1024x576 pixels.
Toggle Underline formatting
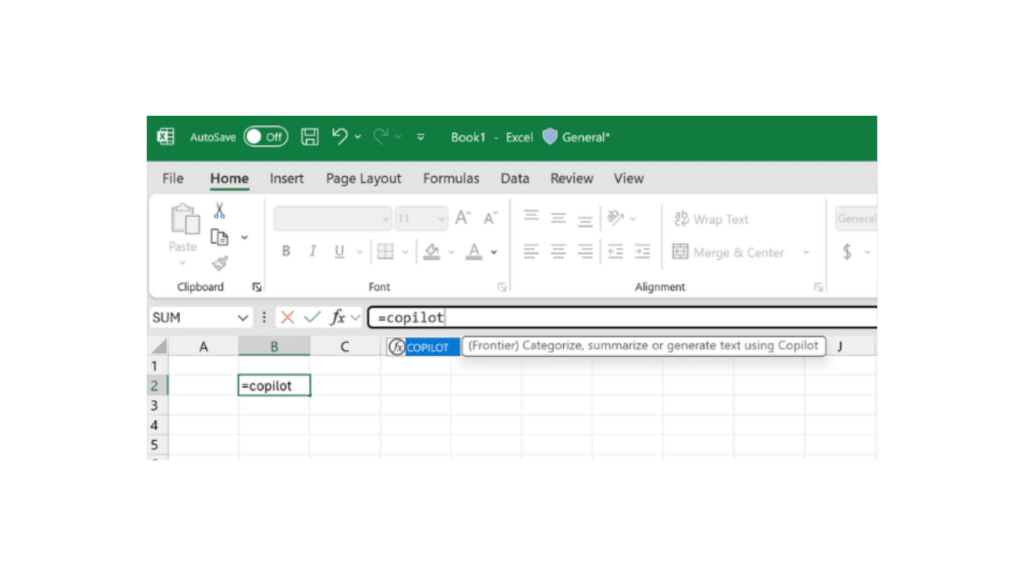[x=339, y=251]
